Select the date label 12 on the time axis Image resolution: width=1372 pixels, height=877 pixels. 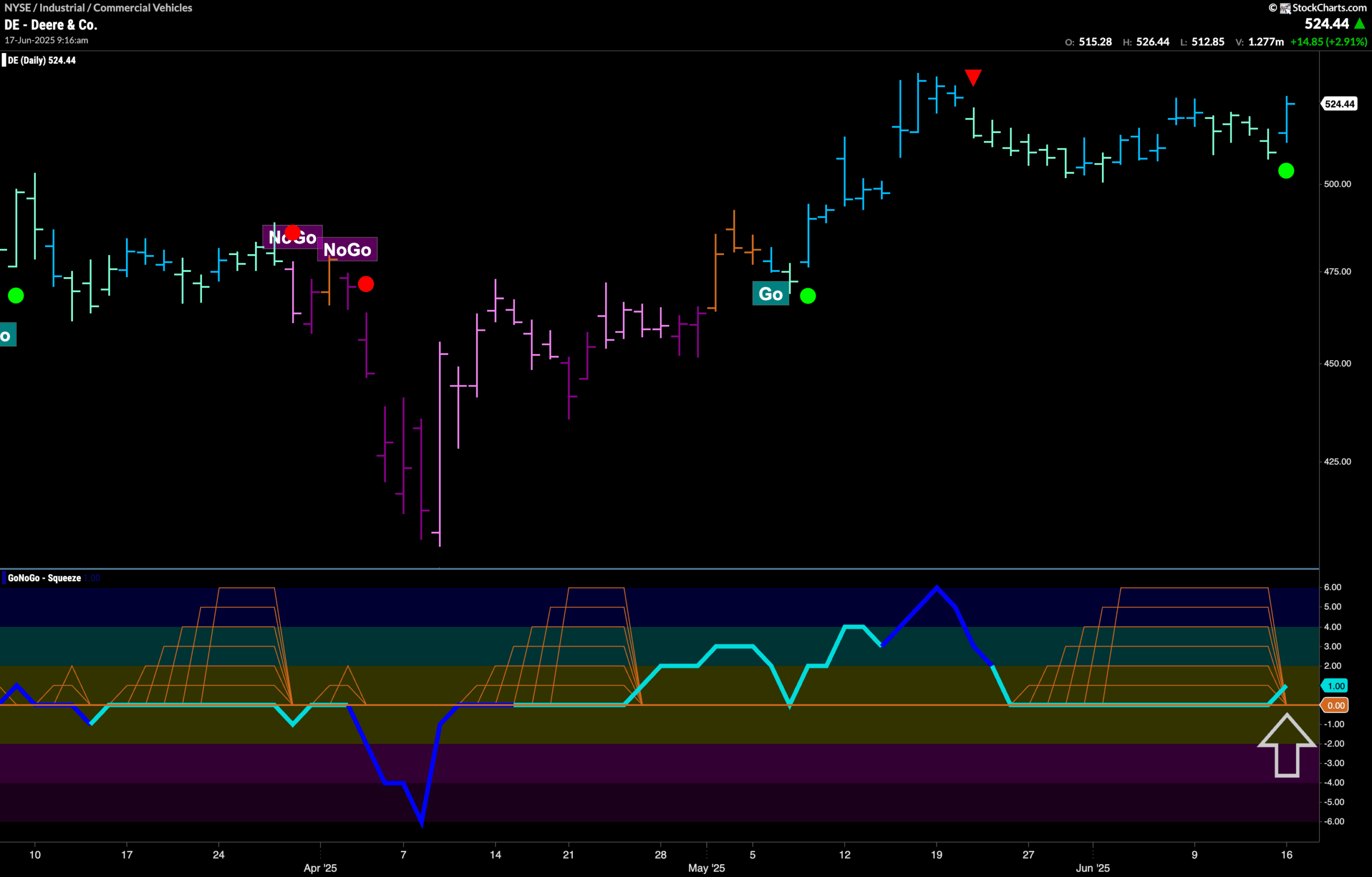845,854
